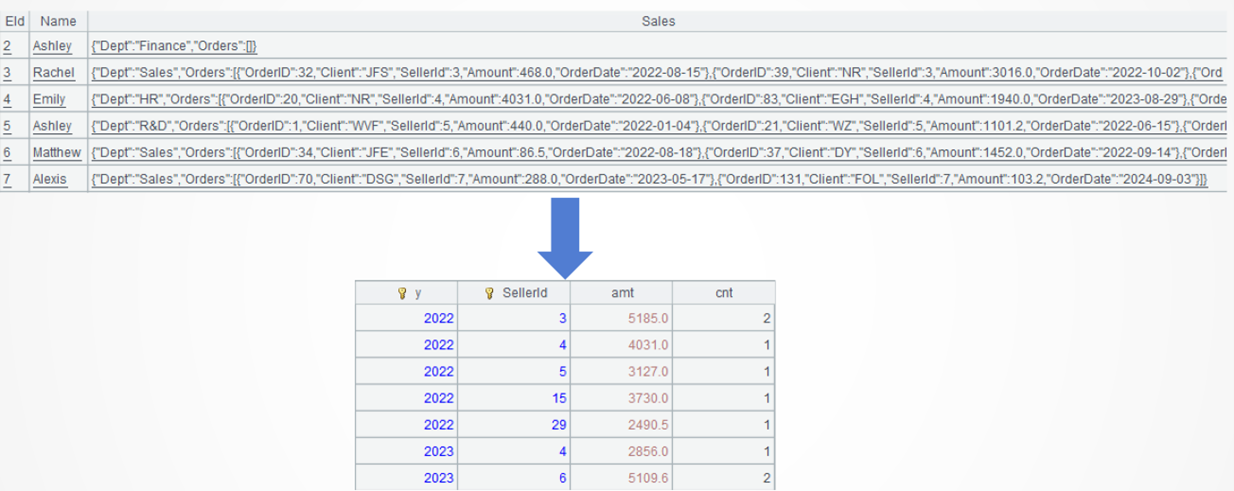Click the key icon beside the SellerId header
The width and height of the screenshot is (1234, 491).
(489, 293)
